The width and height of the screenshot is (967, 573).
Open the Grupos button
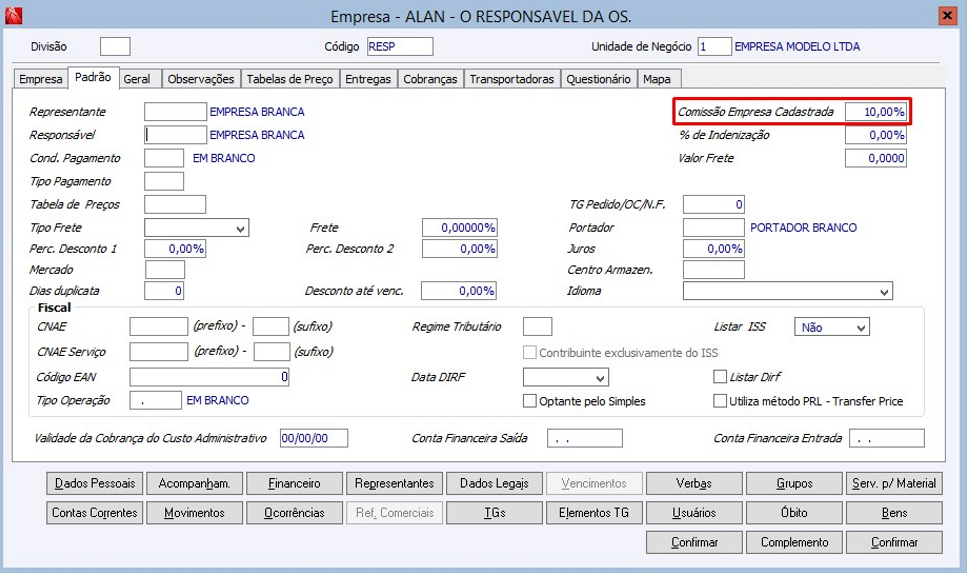(794, 484)
